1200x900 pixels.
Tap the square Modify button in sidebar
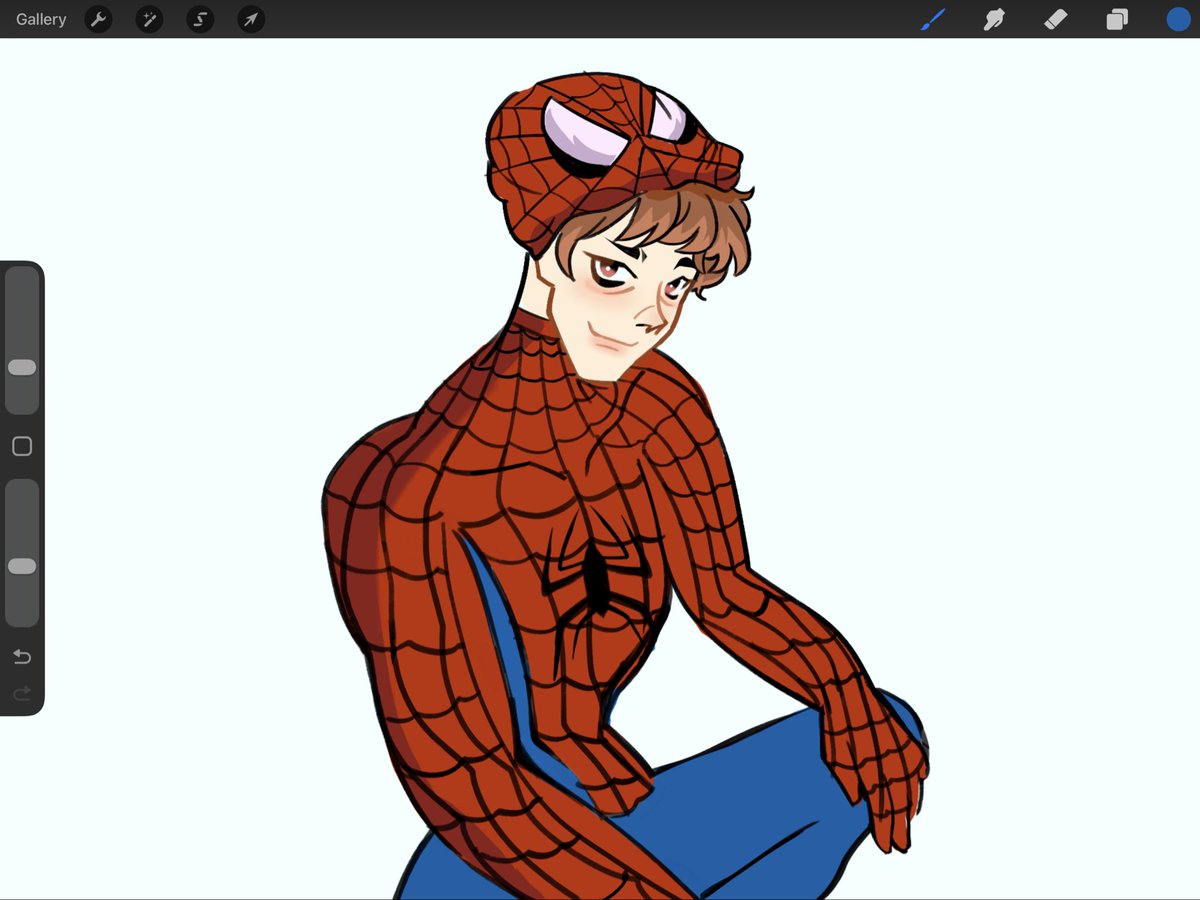[22, 447]
